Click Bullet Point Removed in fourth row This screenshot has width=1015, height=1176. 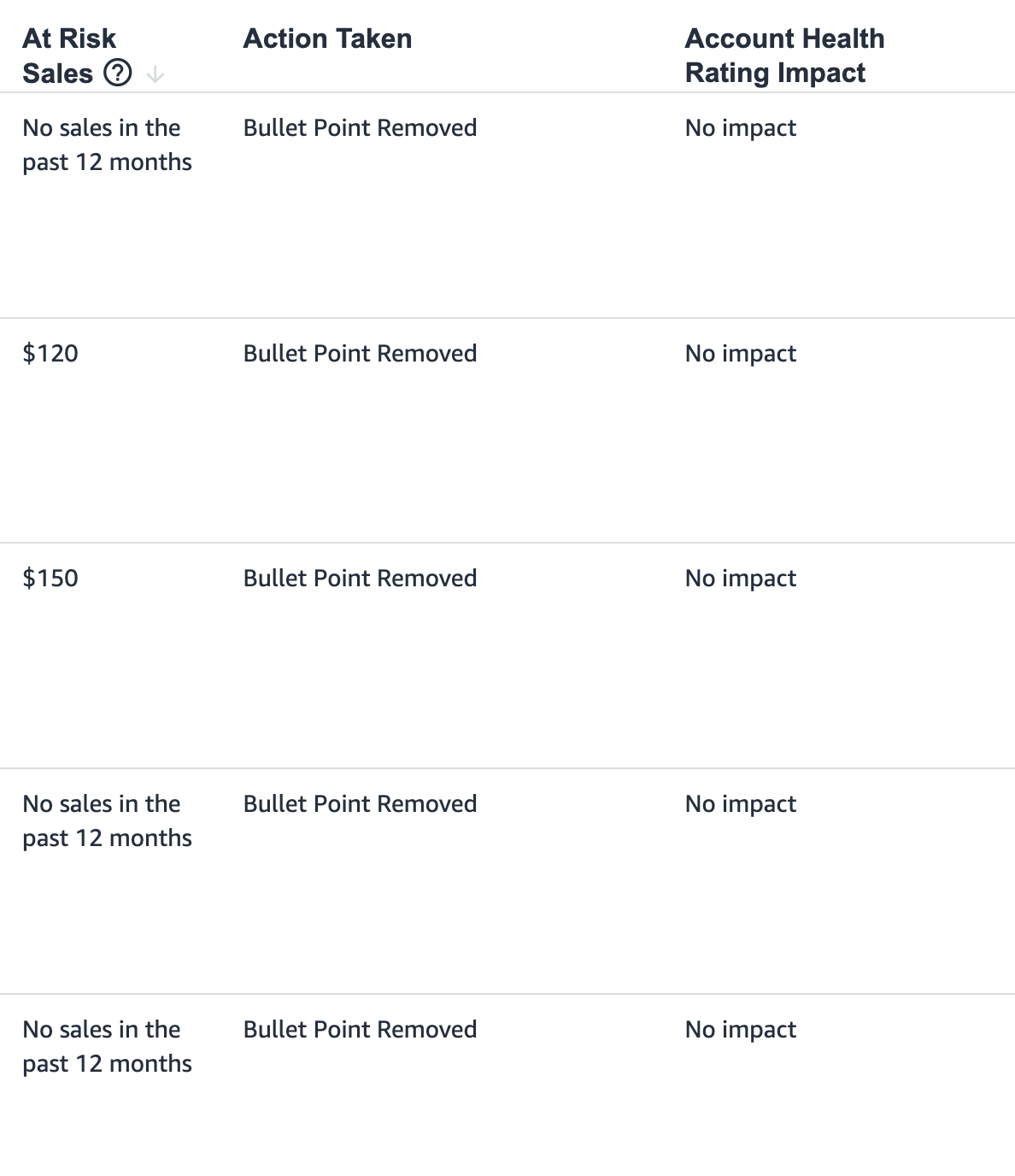tap(360, 803)
